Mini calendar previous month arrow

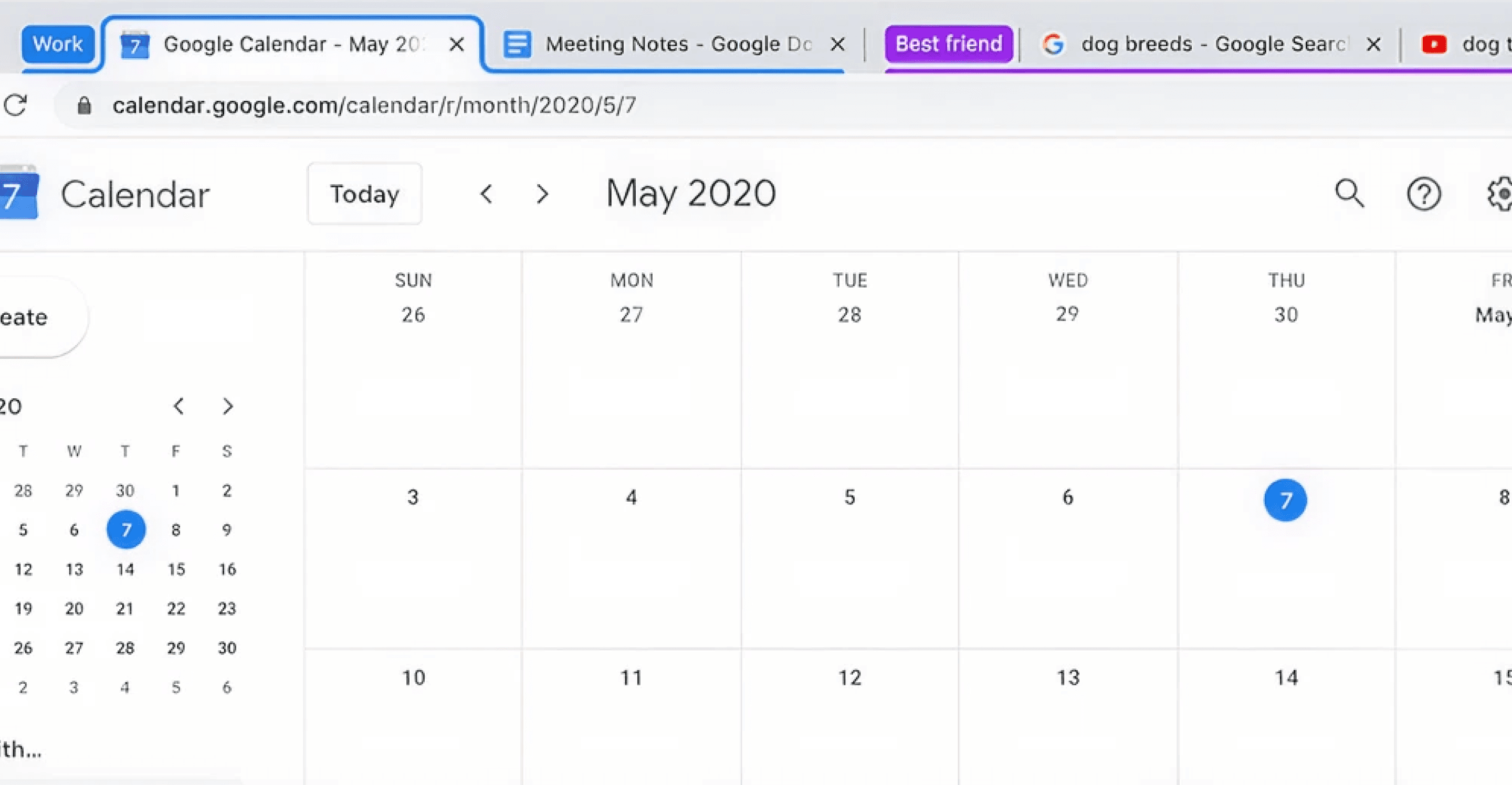pos(179,406)
